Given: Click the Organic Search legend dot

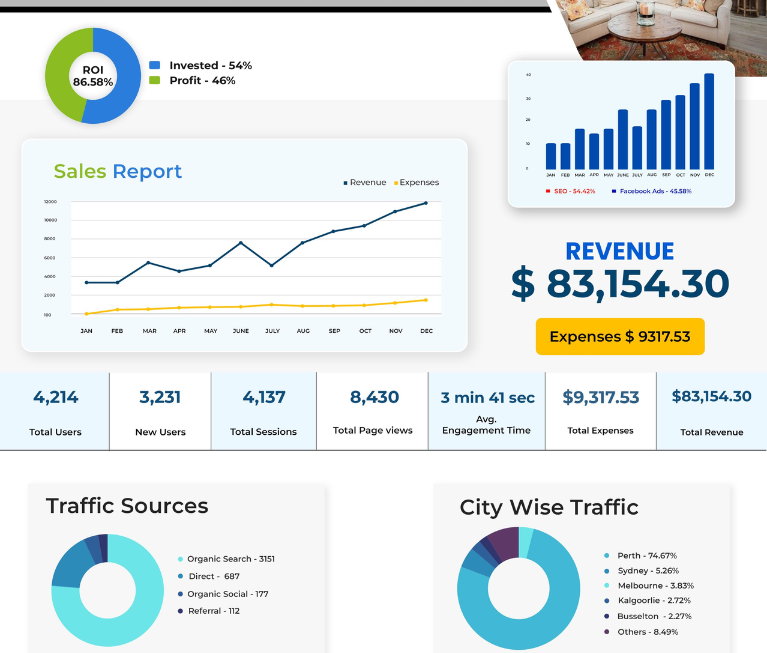Looking at the screenshot, I should [180, 559].
